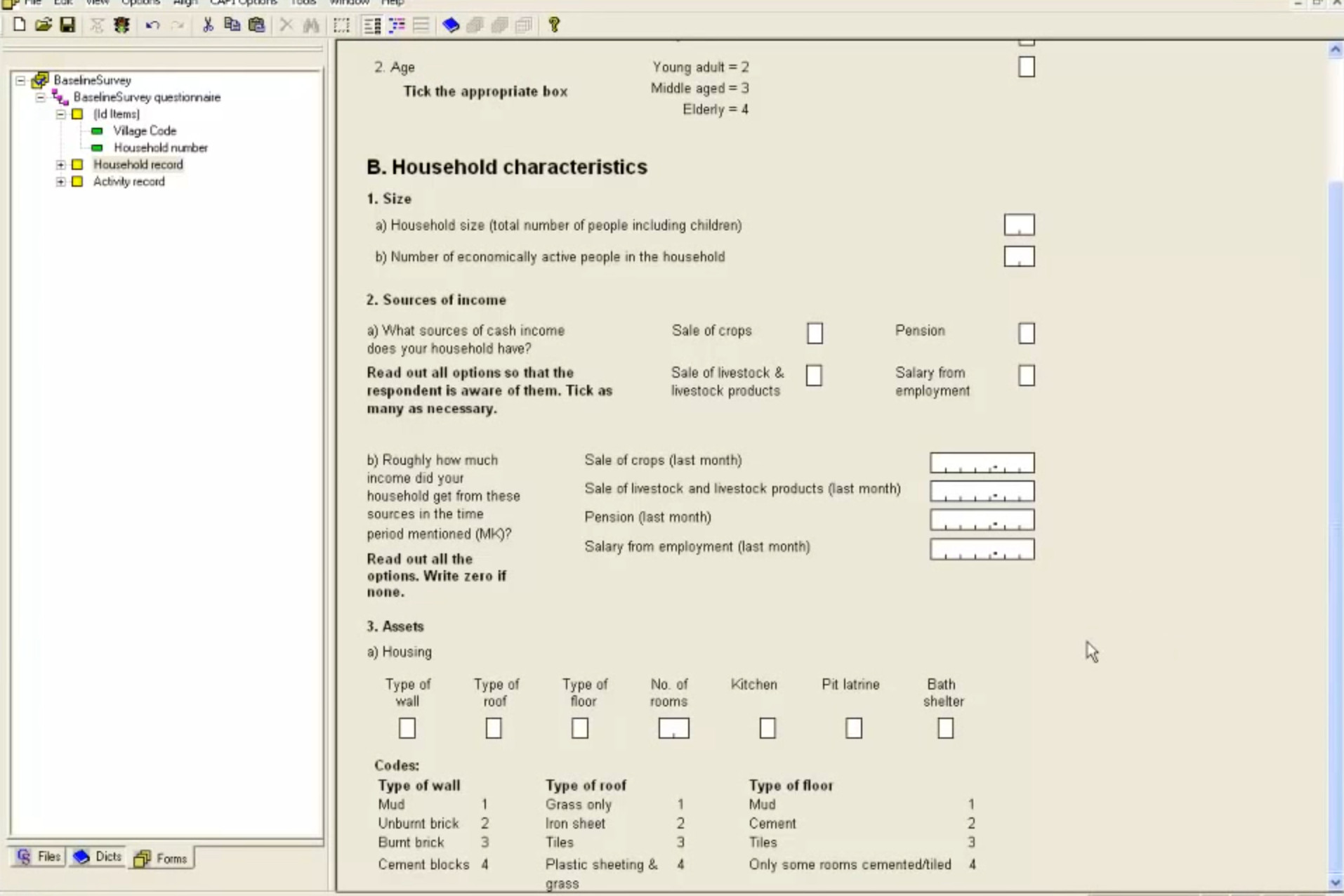Click the blue-and-pink tree layout toolbar icon
The image size is (1344, 896).
point(397,25)
